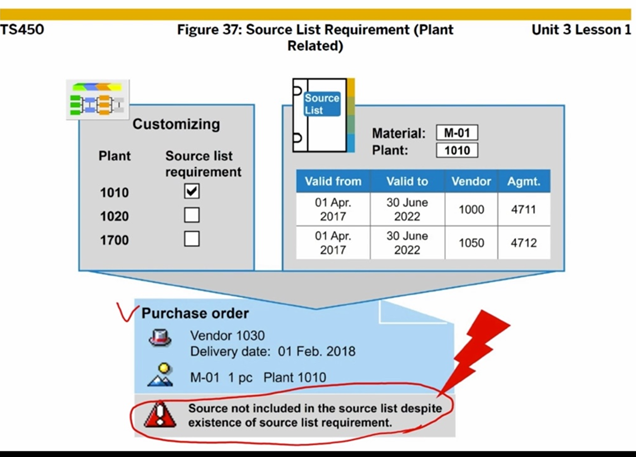Click the Plant column label in Customizing
This screenshot has height=457, width=636.
click(x=115, y=156)
